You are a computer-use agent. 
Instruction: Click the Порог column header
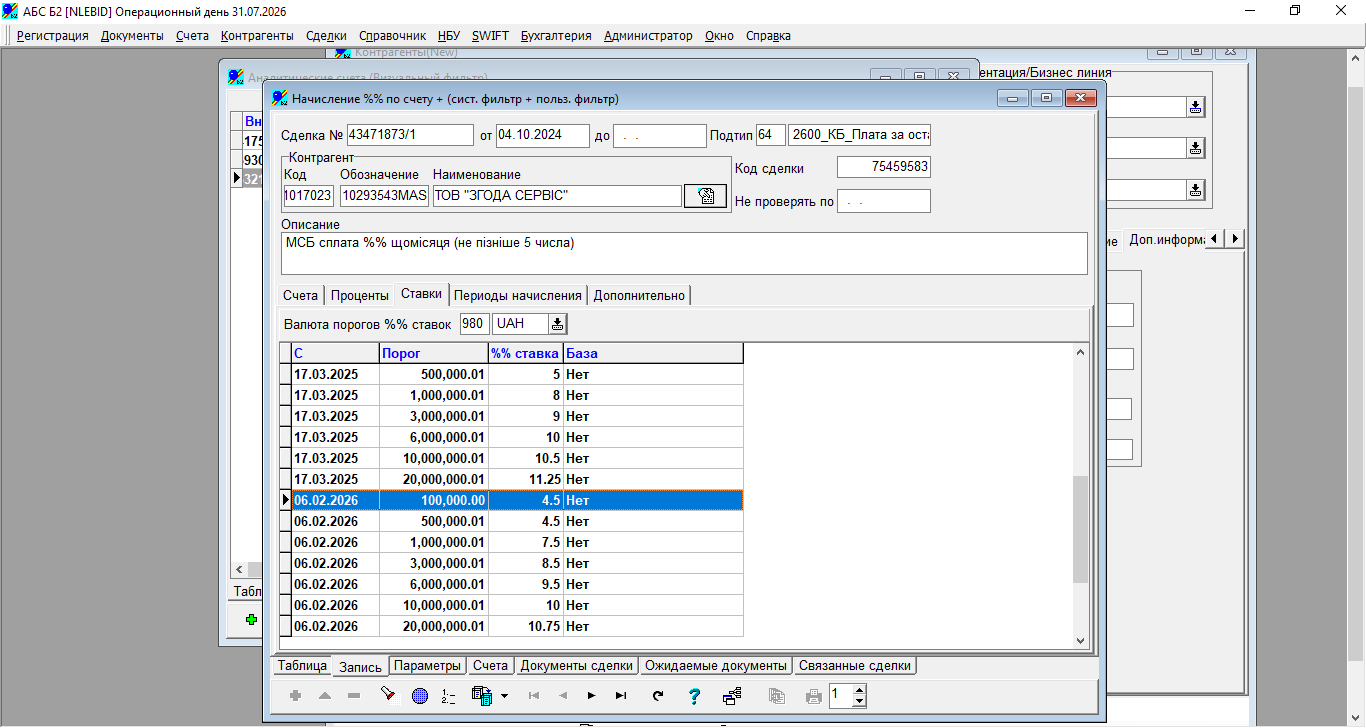tap(434, 353)
